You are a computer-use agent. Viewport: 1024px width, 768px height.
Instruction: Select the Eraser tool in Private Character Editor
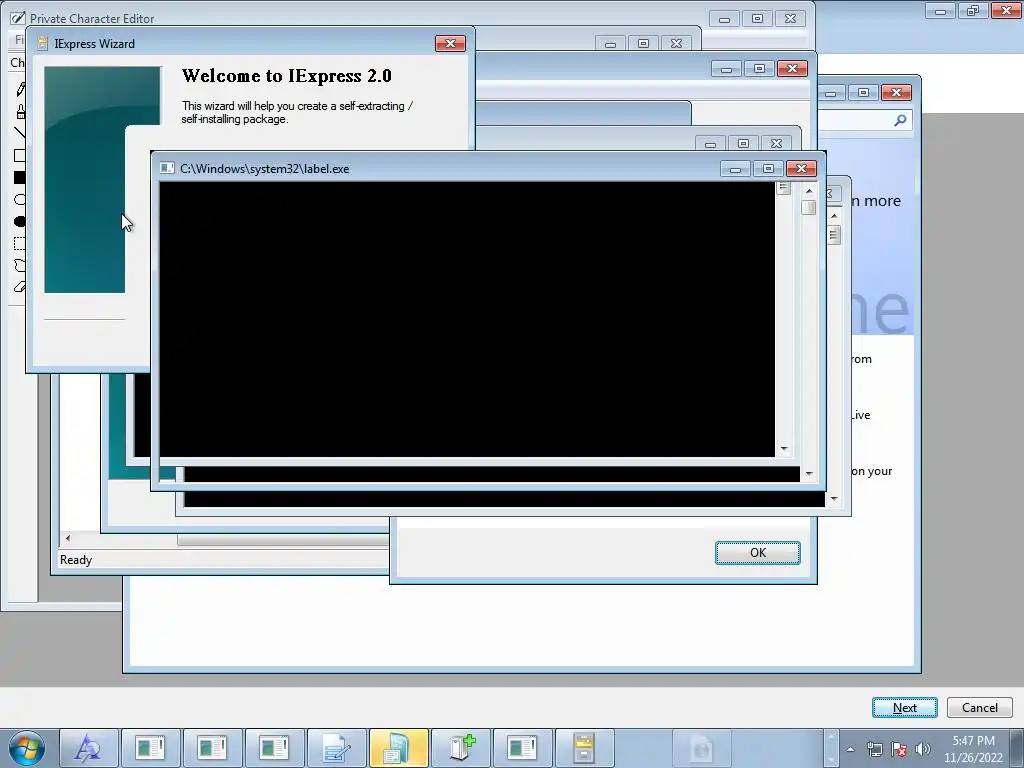(x=20, y=287)
